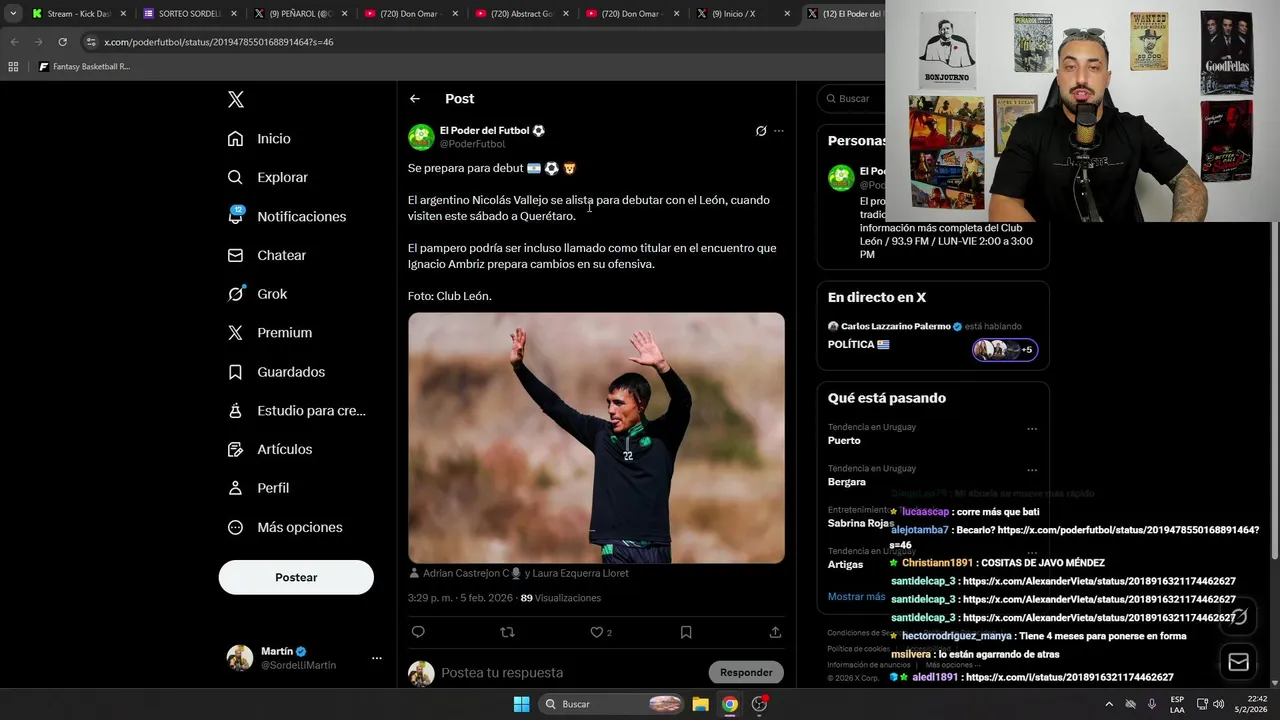Open Más opciones menu
Image resolution: width=1280 pixels, height=720 pixels.
[x=285, y=527]
